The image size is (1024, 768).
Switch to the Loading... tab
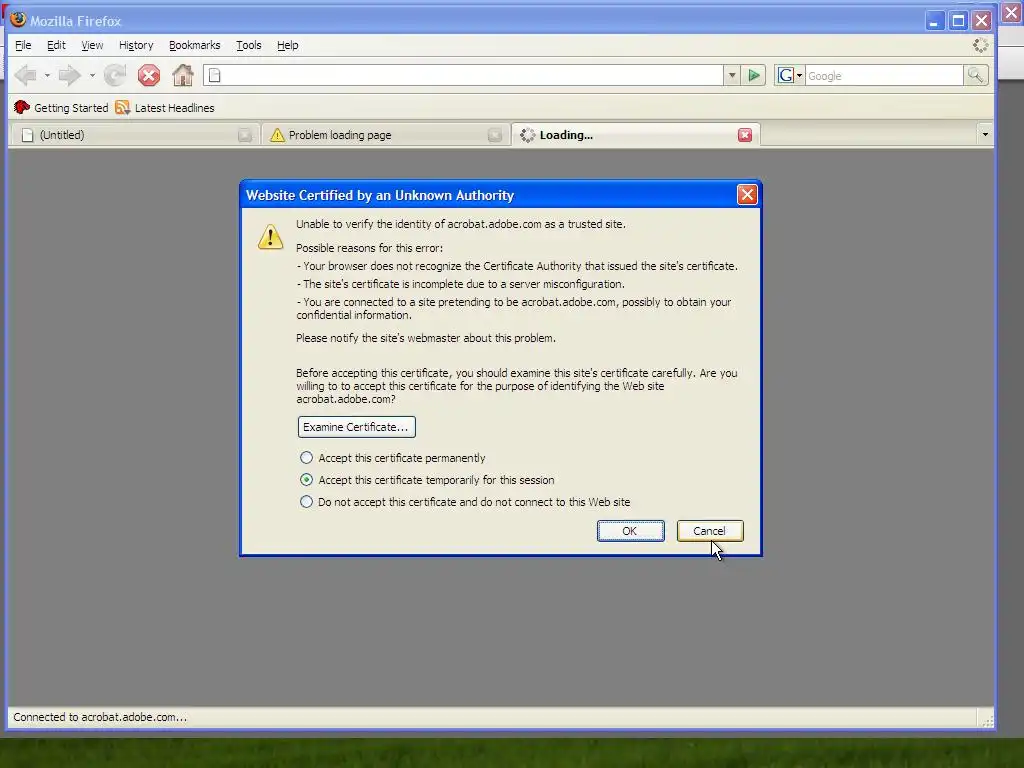point(635,135)
